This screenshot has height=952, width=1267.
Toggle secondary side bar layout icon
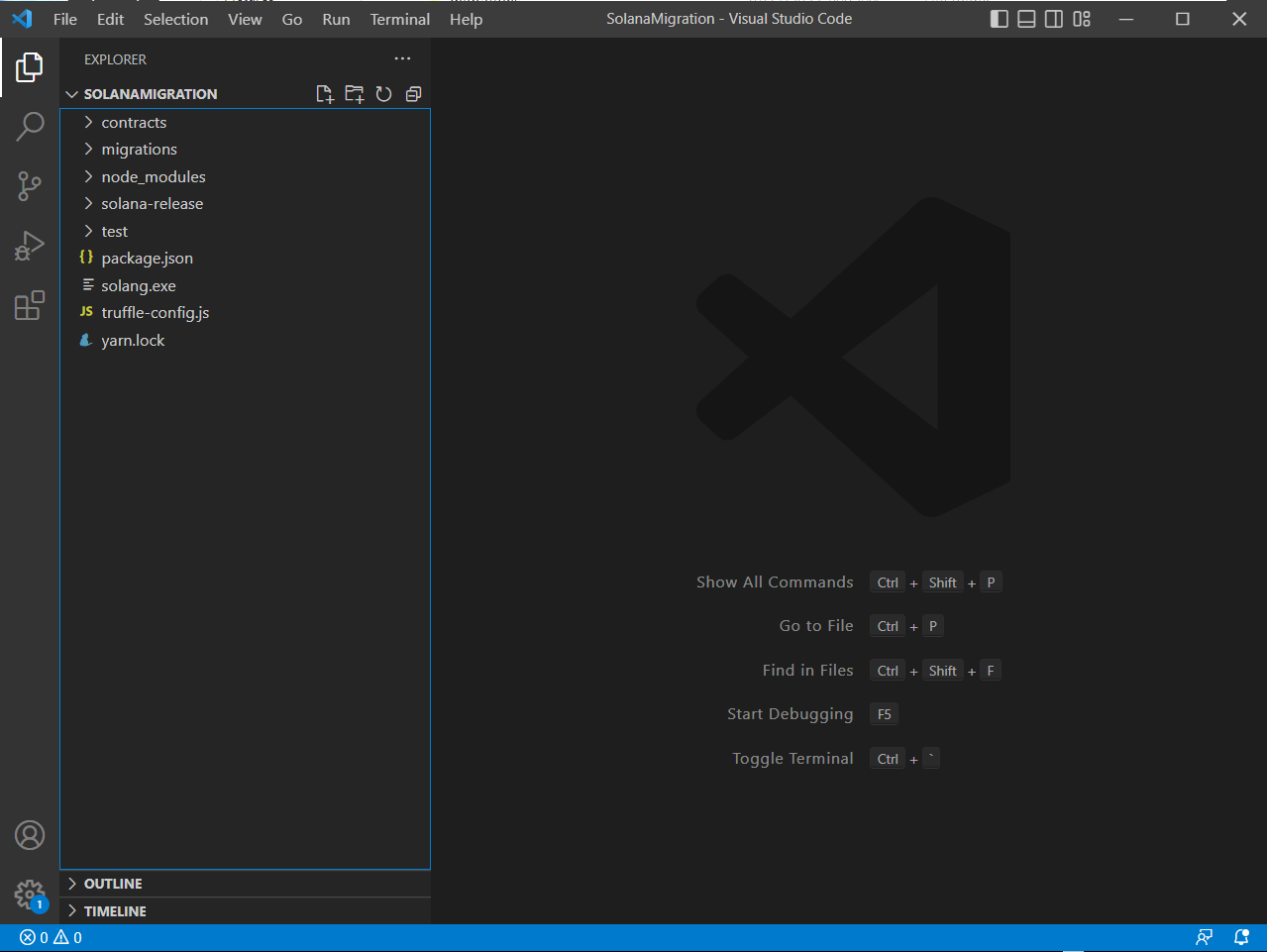(1054, 19)
